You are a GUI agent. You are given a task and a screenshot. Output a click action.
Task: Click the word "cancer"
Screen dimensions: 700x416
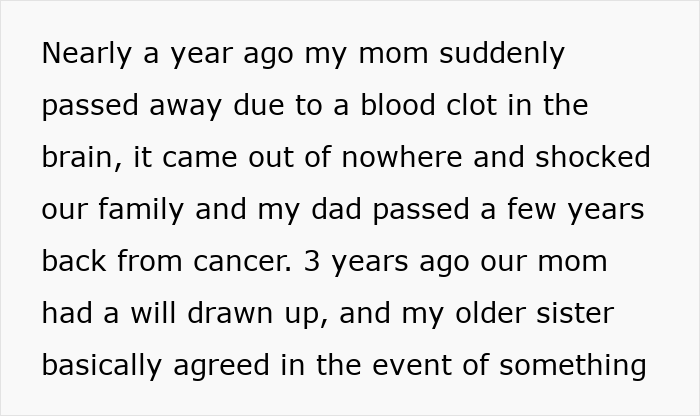(239, 261)
